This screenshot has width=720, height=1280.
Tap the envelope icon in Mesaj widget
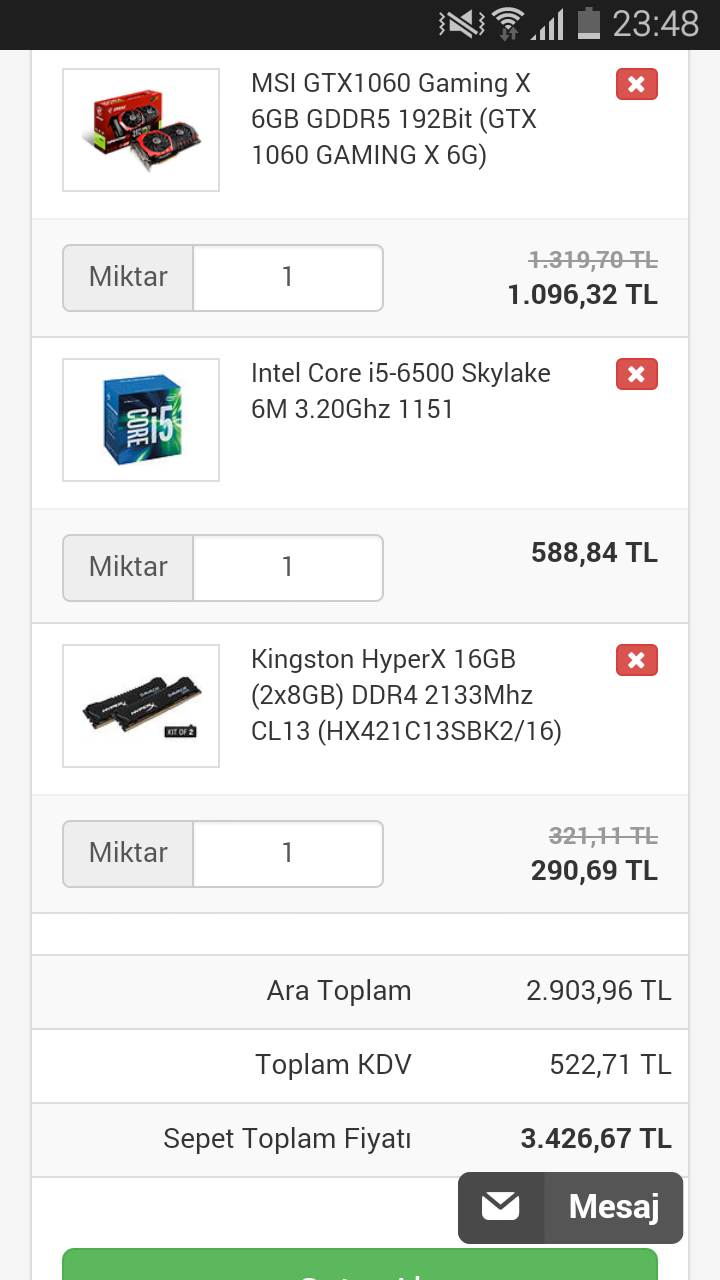[501, 1207]
